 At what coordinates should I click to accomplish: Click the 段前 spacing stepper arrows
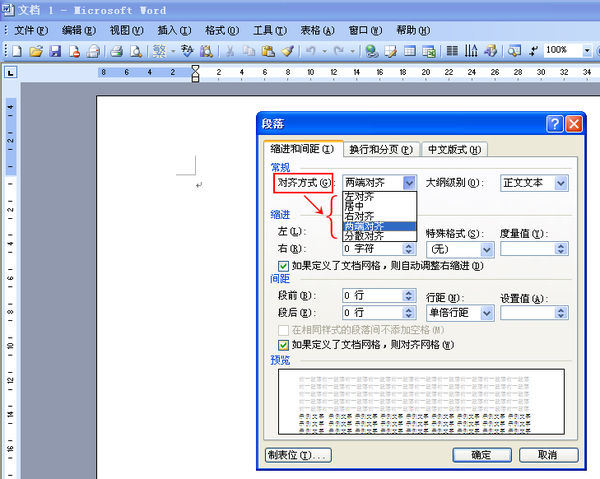[409, 295]
